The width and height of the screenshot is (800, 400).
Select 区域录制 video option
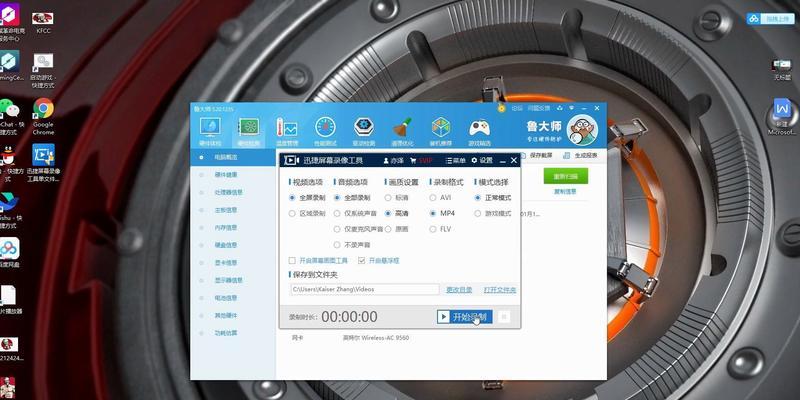coord(307,213)
